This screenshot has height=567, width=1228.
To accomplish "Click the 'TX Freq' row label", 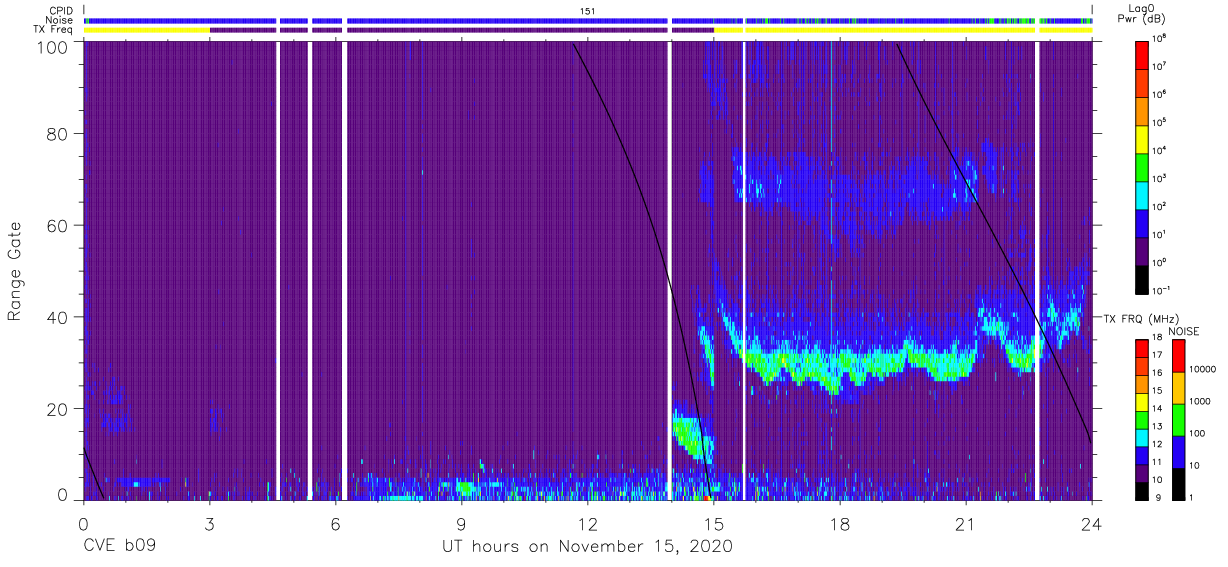I will (53, 29).
